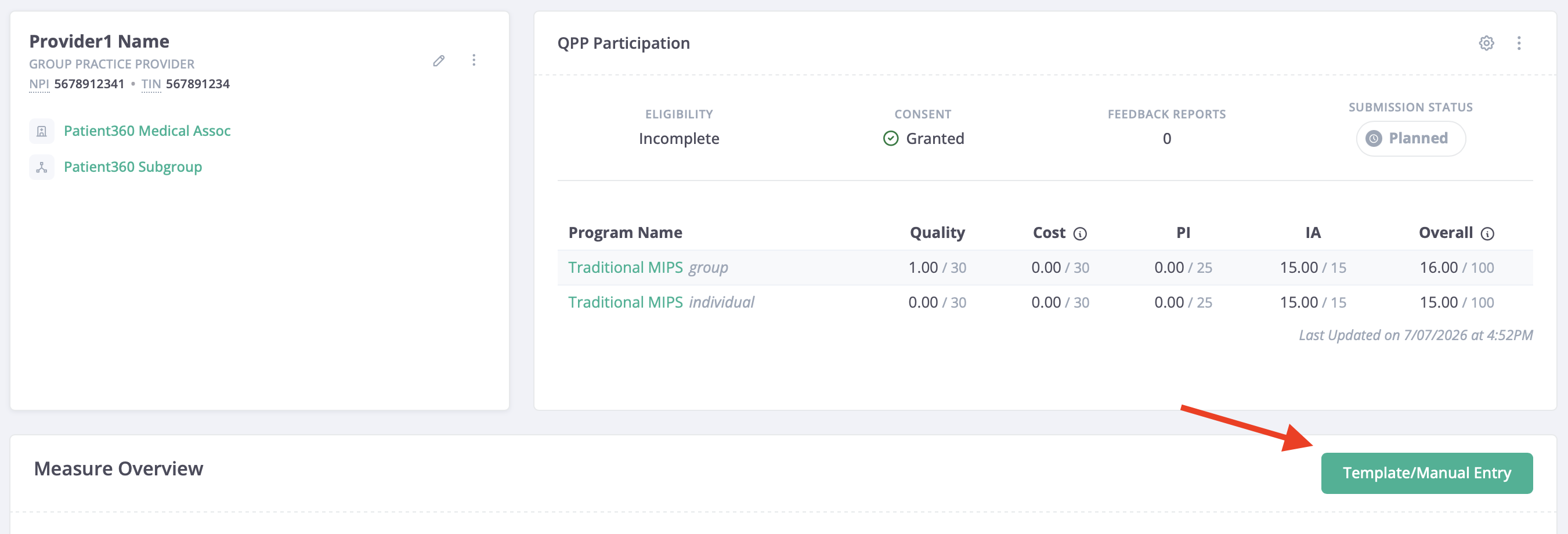The image size is (1568, 534).
Task: Open QPP Participation kebab menu
Action: click(x=1519, y=42)
